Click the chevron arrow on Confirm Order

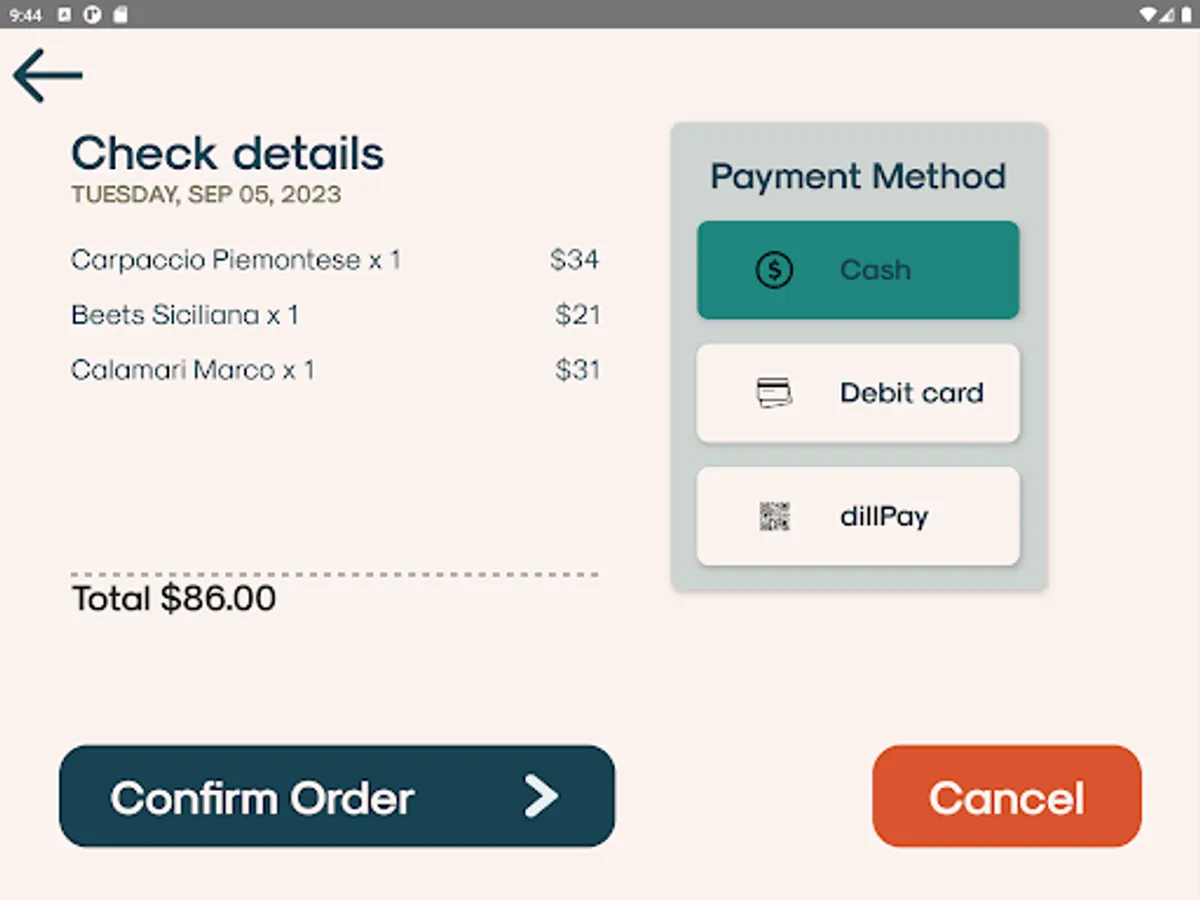[x=541, y=797]
